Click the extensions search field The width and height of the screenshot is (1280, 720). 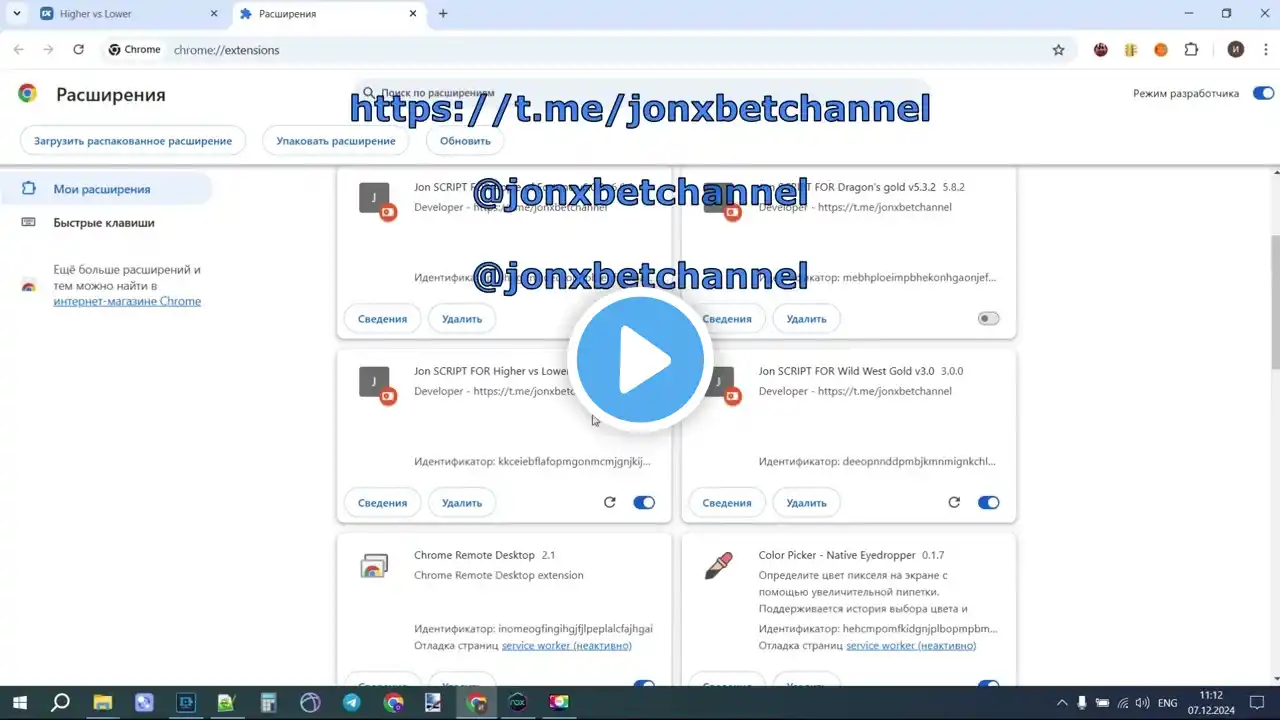[x=640, y=92]
